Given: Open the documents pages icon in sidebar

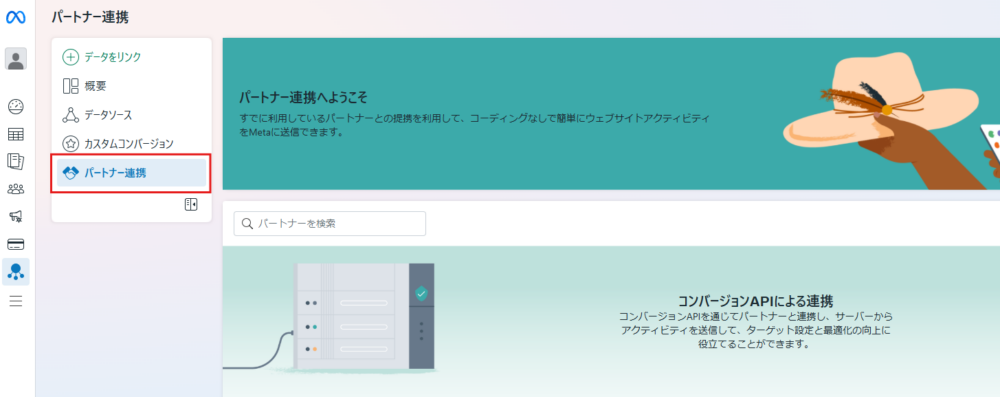Looking at the screenshot, I should coord(16,161).
